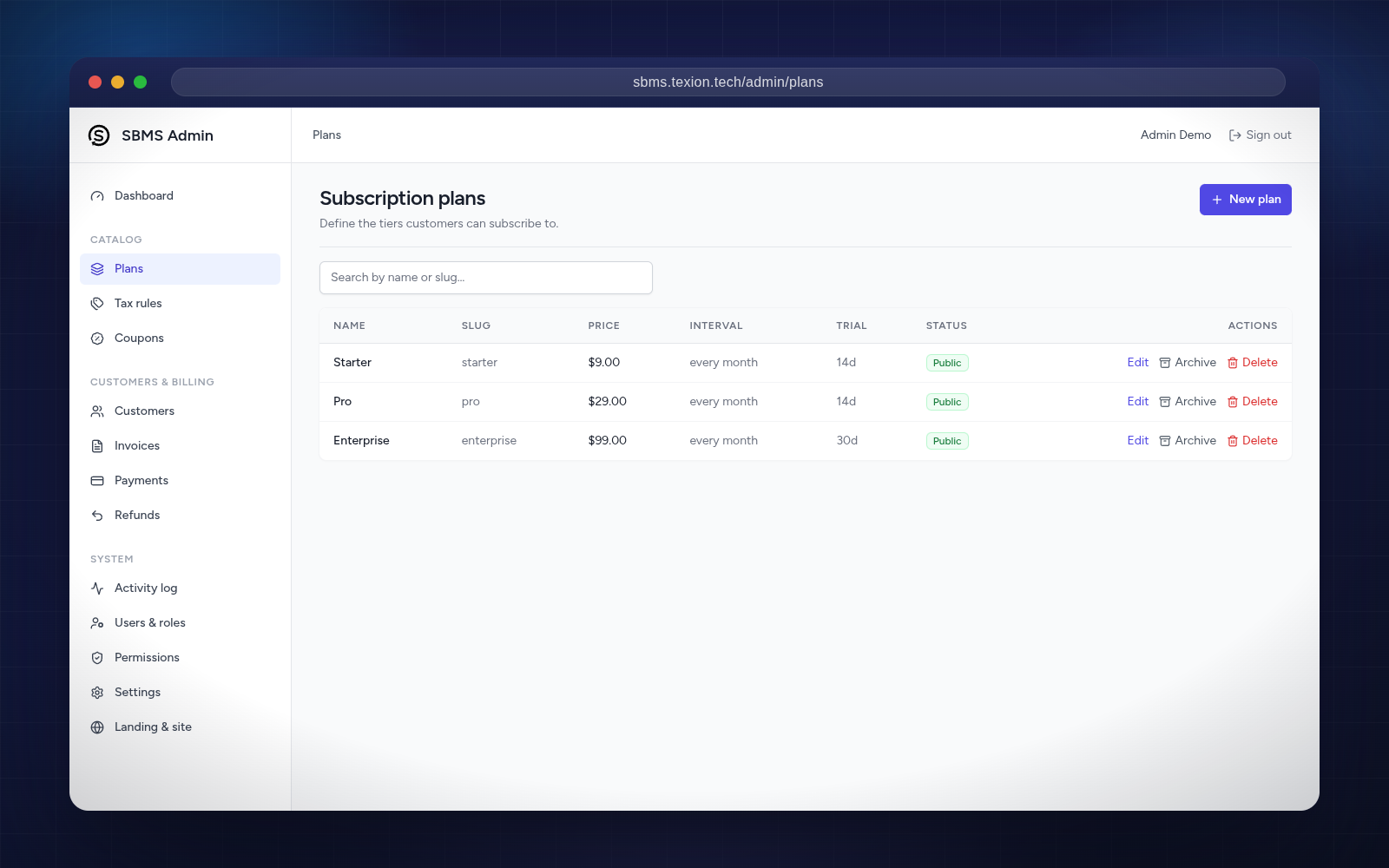Click the SBMS Admin logo icon
The height and width of the screenshot is (868, 1389).
click(99, 135)
